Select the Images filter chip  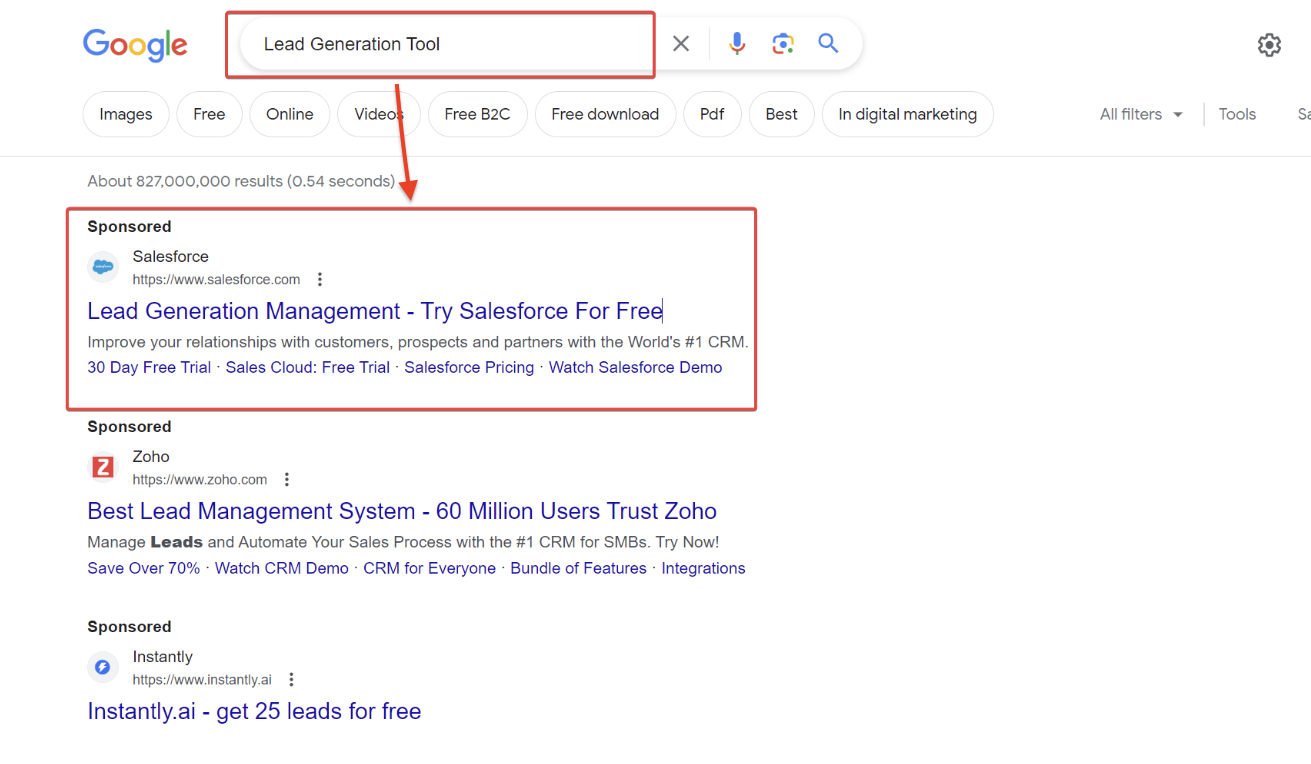point(126,114)
